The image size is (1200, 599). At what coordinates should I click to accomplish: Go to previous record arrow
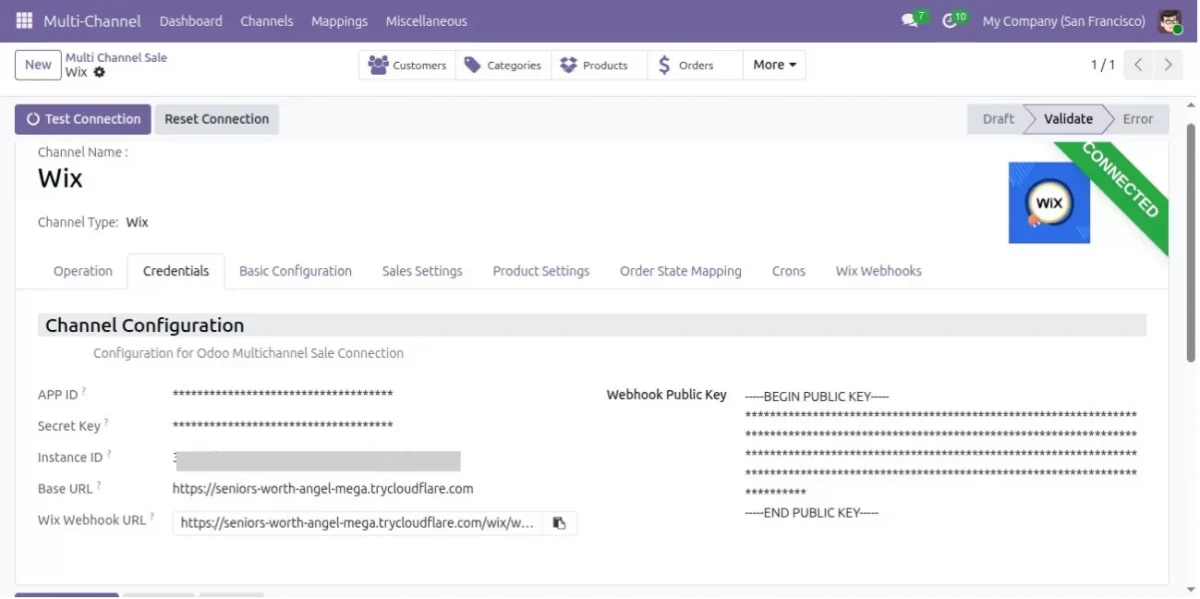pos(1138,65)
